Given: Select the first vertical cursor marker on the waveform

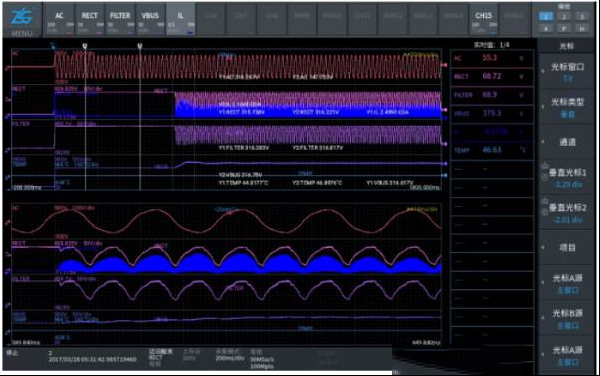Looking at the screenshot, I should coord(85,46).
